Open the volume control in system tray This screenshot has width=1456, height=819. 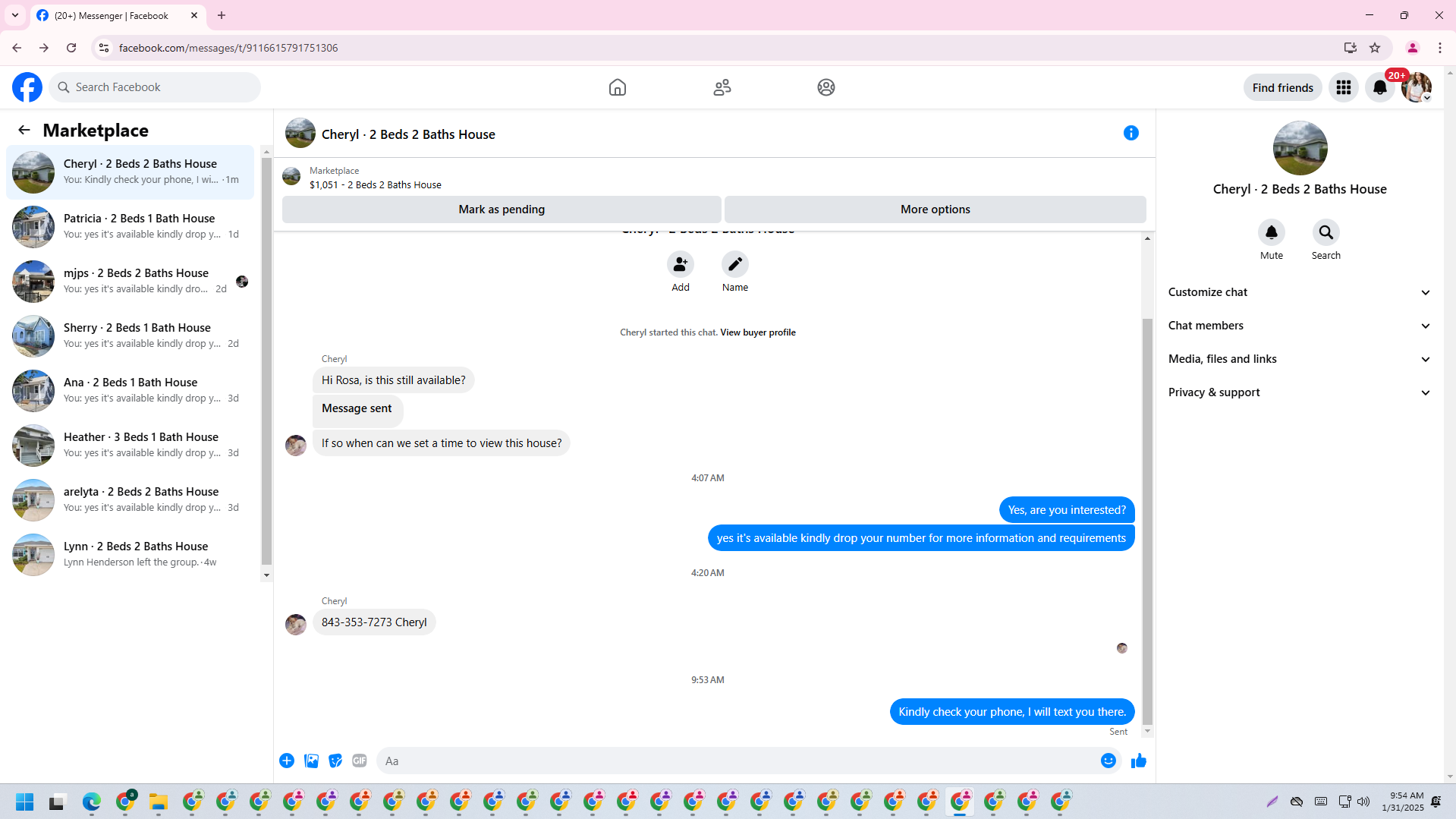[x=1363, y=802]
